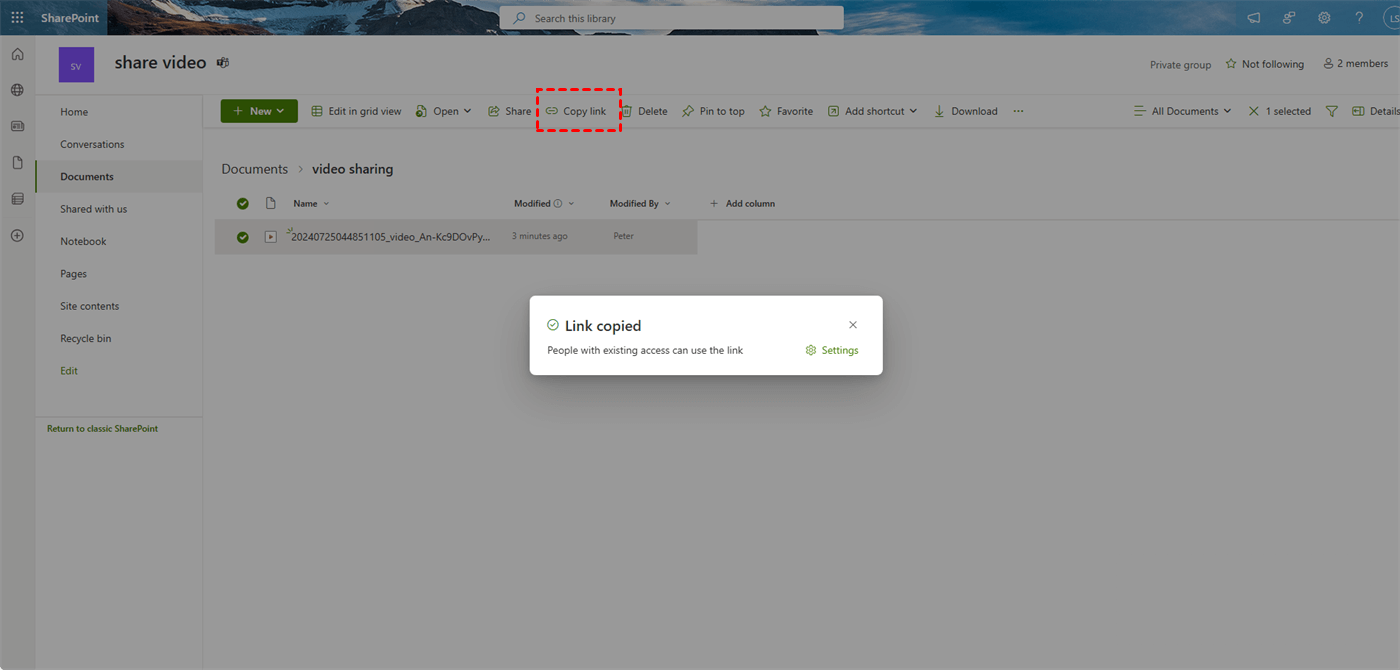Click the SharePoint home icon in left rail

[x=17, y=54]
